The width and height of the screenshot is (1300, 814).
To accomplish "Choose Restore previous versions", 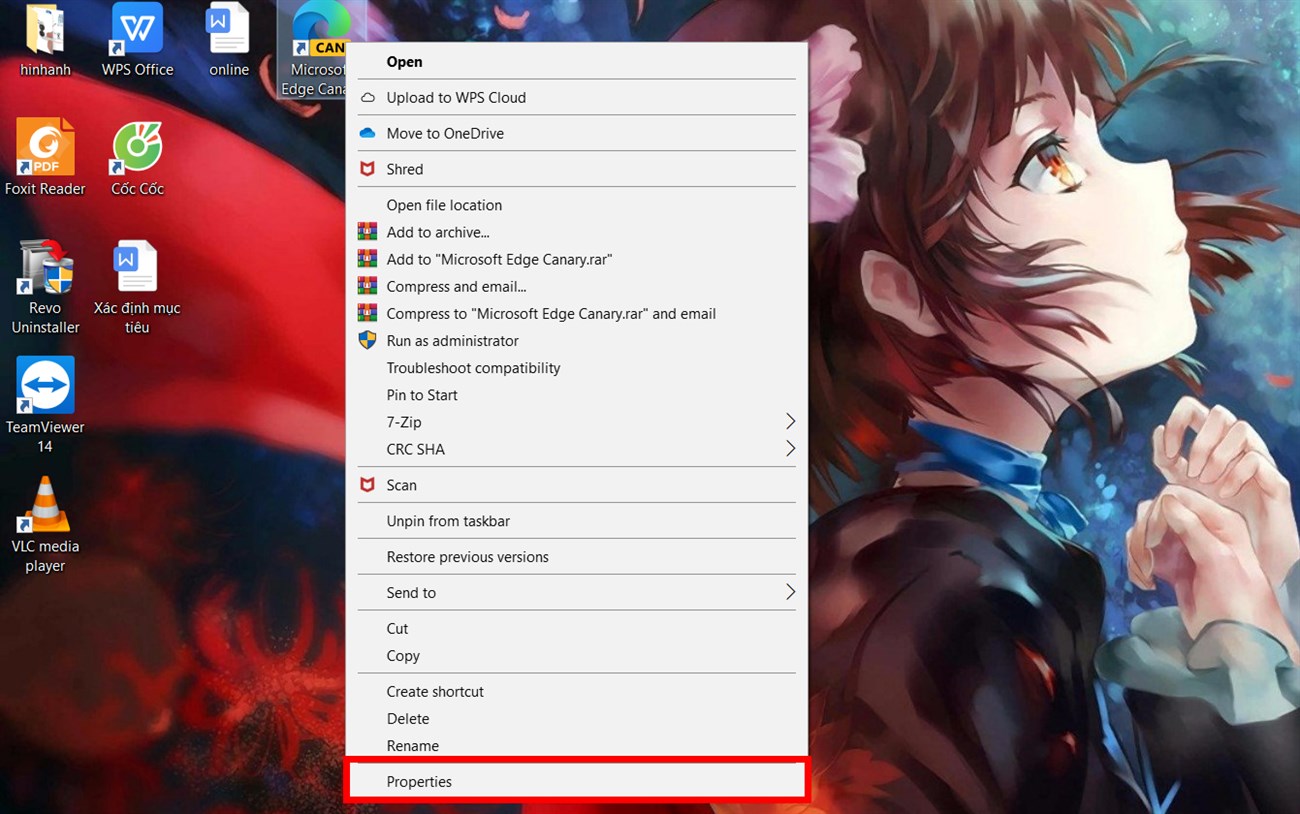I will coord(576,557).
